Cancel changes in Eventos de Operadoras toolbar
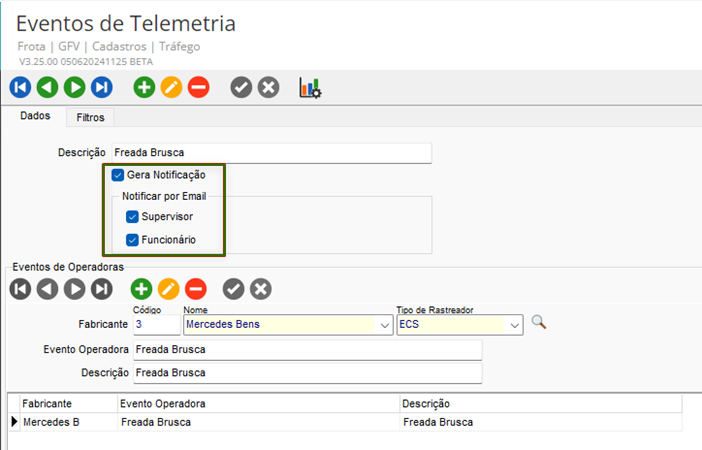Viewport: 702px width, 450px height. pyautogui.click(x=260, y=290)
